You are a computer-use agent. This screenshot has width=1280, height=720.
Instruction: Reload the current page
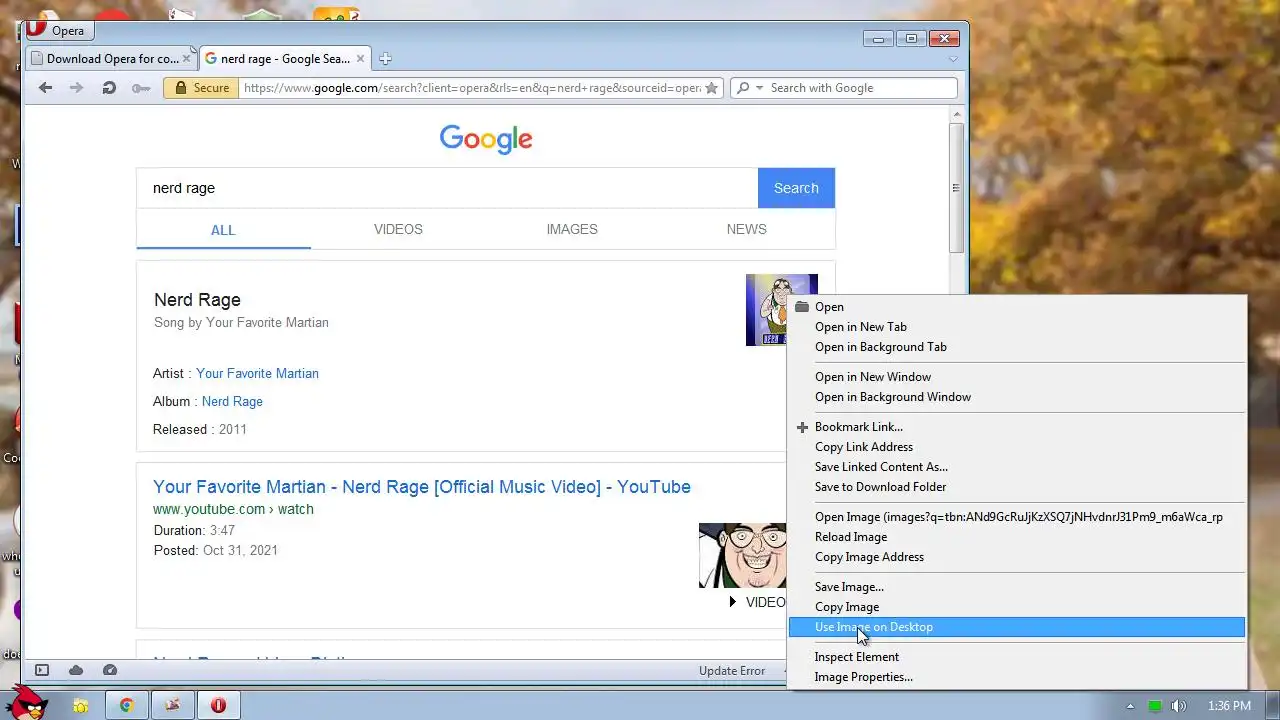pos(108,88)
